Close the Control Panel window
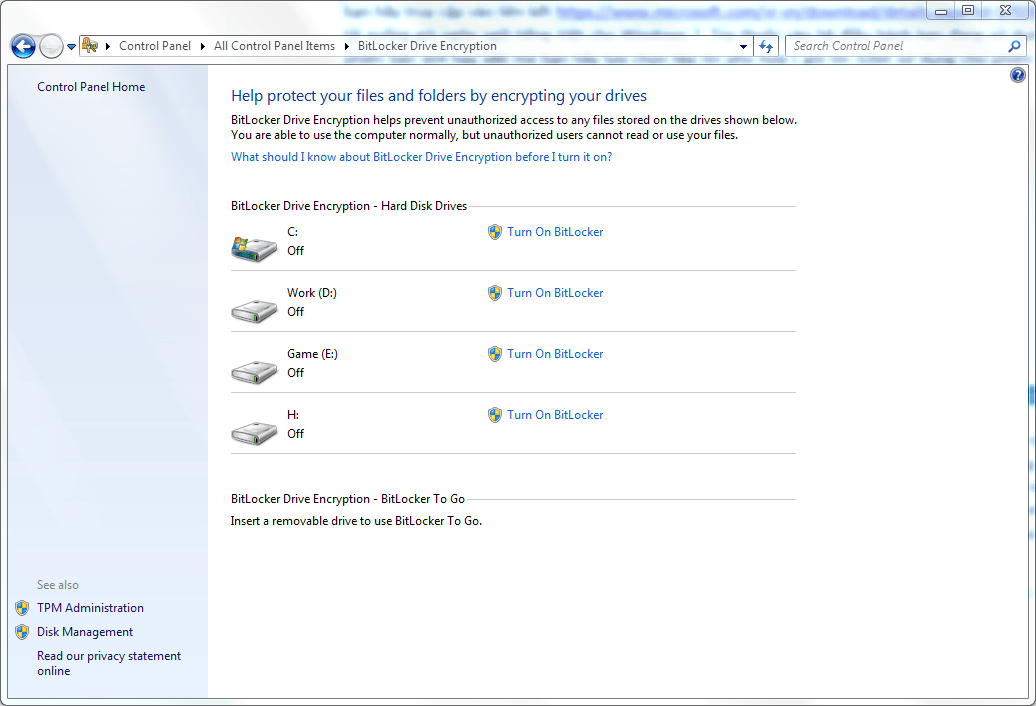The image size is (1036, 706). (x=1006, y=10)
